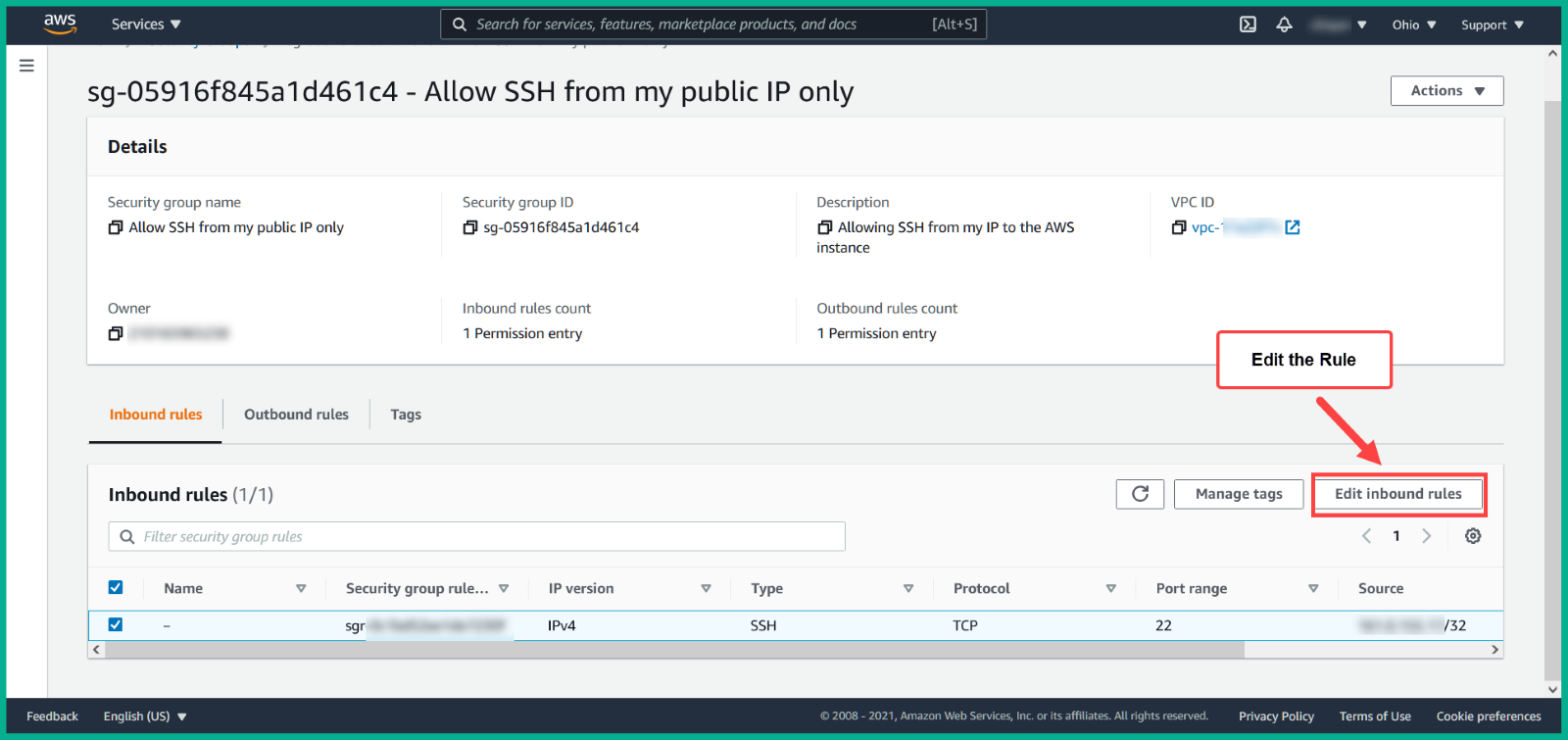
Task: Select the SSH type cell
Action: click(763, 625)
